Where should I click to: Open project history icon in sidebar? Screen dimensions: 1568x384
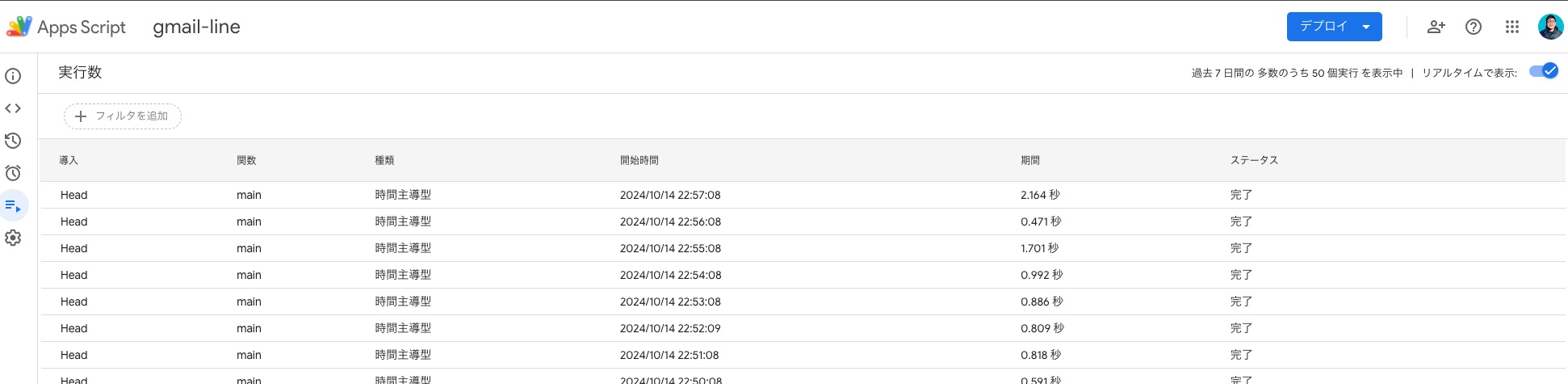tap(13, 141)
